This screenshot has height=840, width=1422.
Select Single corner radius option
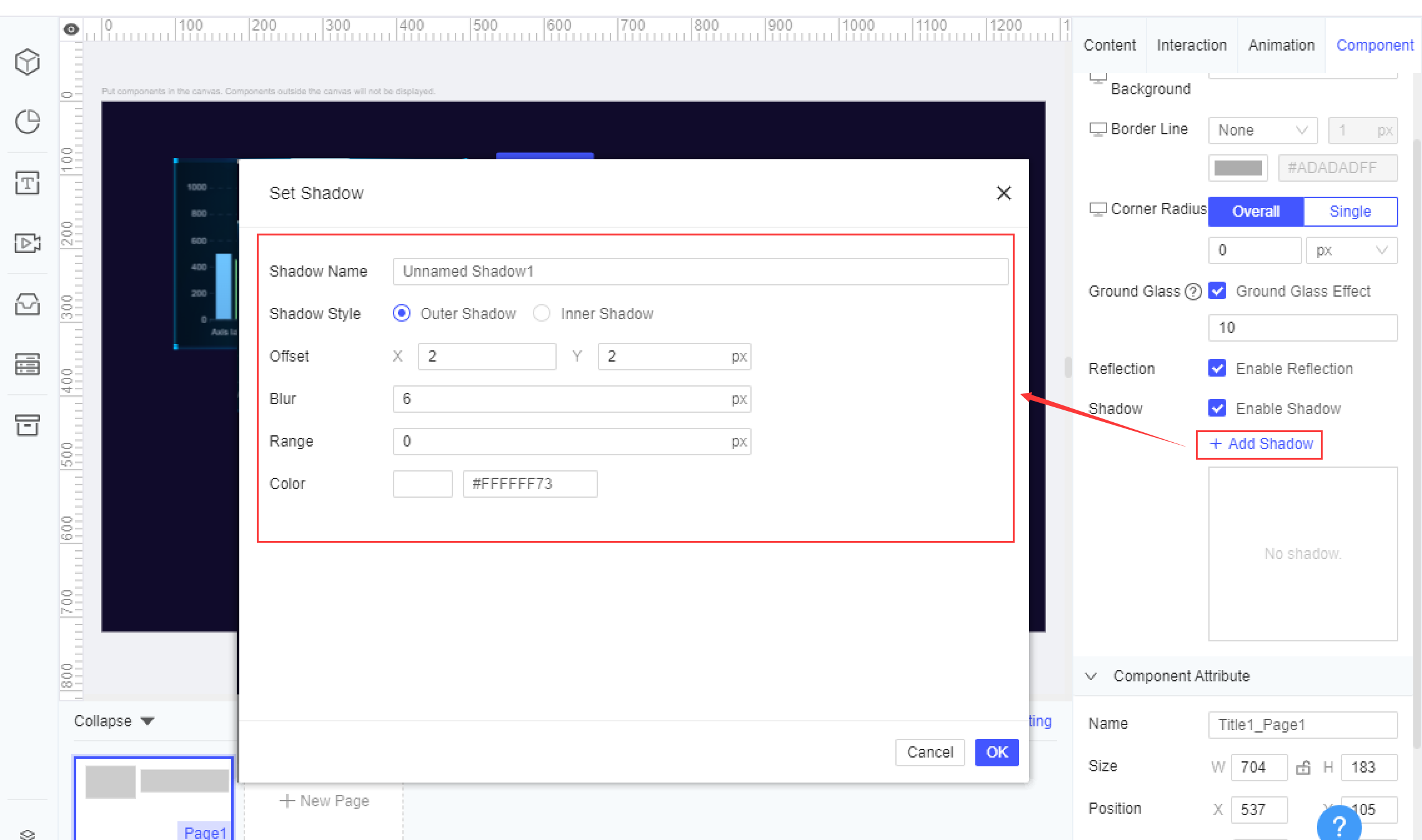click(1350, 212)
